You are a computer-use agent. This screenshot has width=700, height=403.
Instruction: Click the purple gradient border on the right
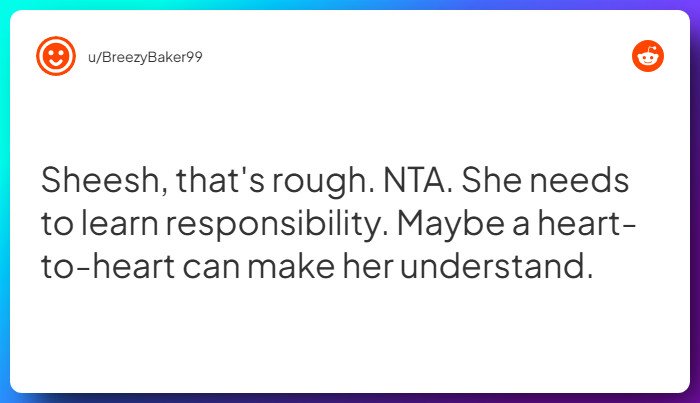[x=695, y=200]
